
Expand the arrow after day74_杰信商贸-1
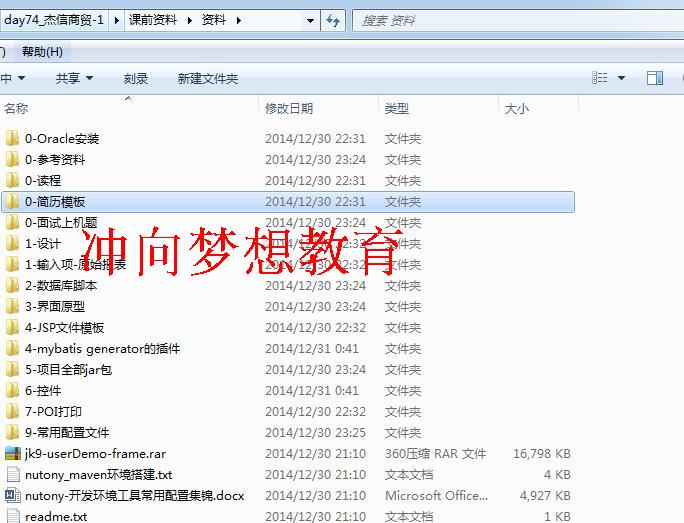(x=116, y=20)
